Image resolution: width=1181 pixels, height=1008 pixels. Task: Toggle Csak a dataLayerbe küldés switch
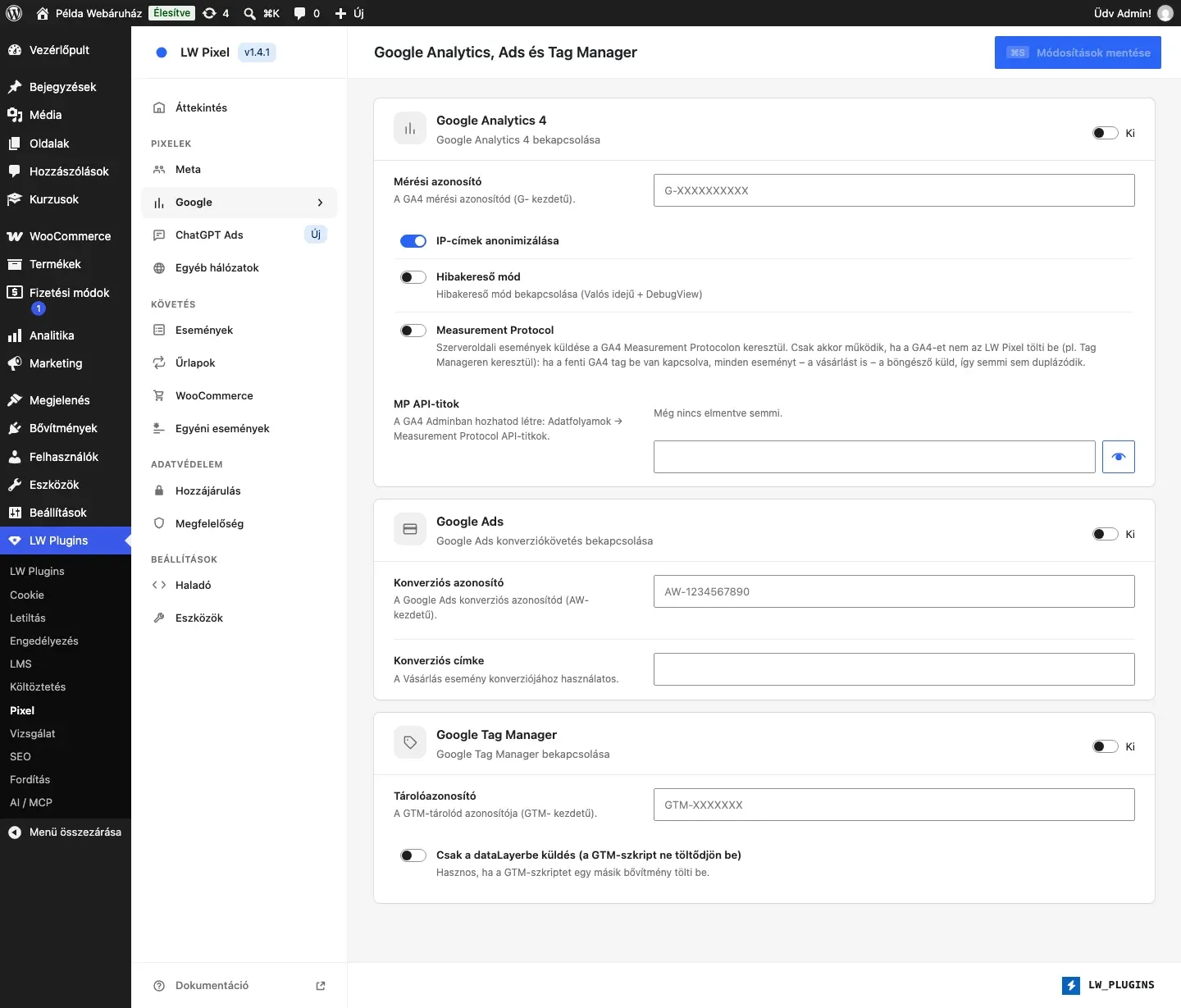(413, 855)
